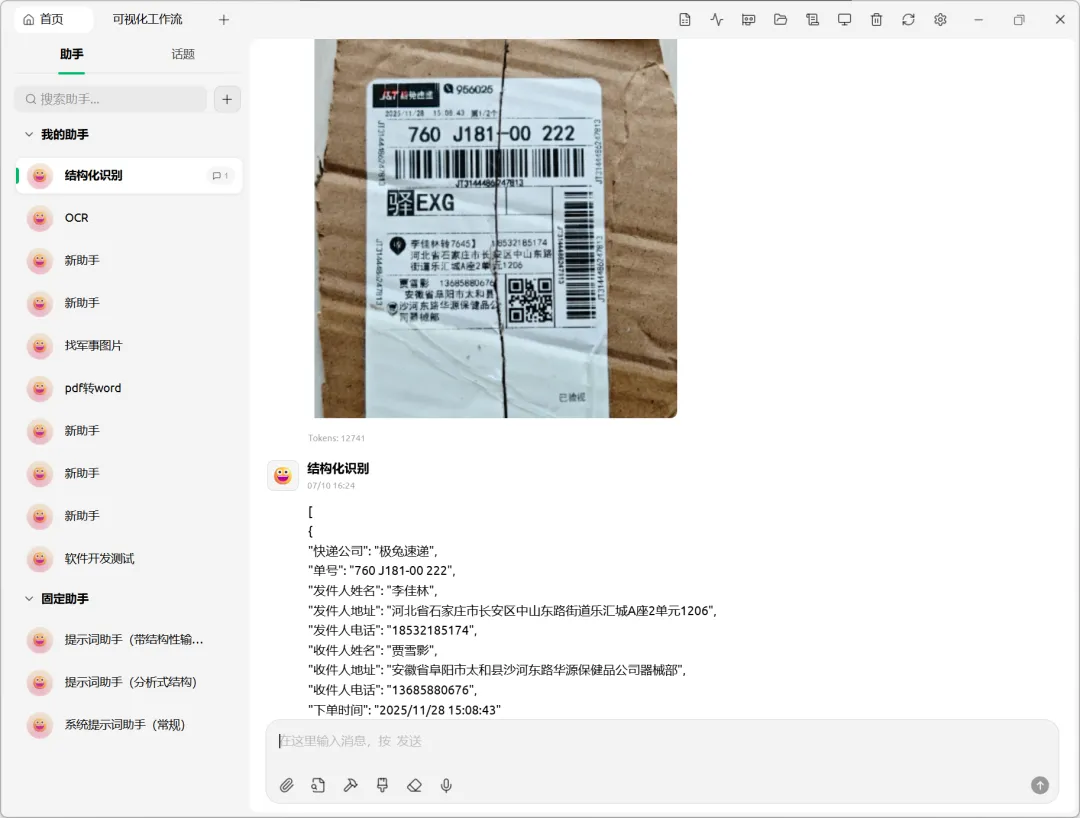
Task: Click the "收件人姓名": "贾雪影" line
Action: tap(373, 650)
